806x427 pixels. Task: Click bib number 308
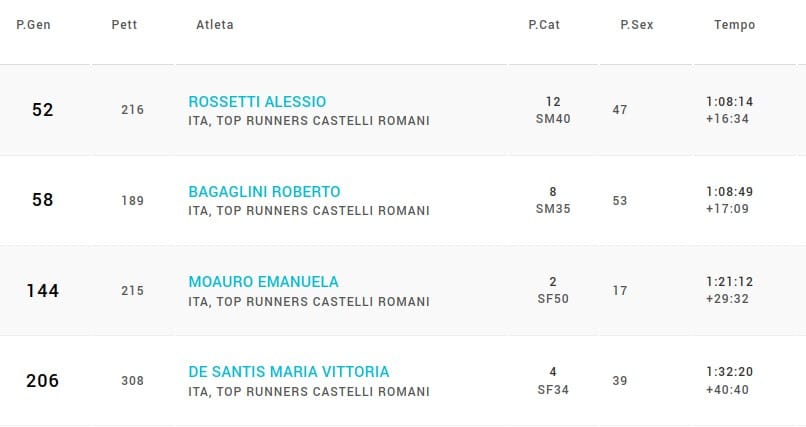click(132, 381)
